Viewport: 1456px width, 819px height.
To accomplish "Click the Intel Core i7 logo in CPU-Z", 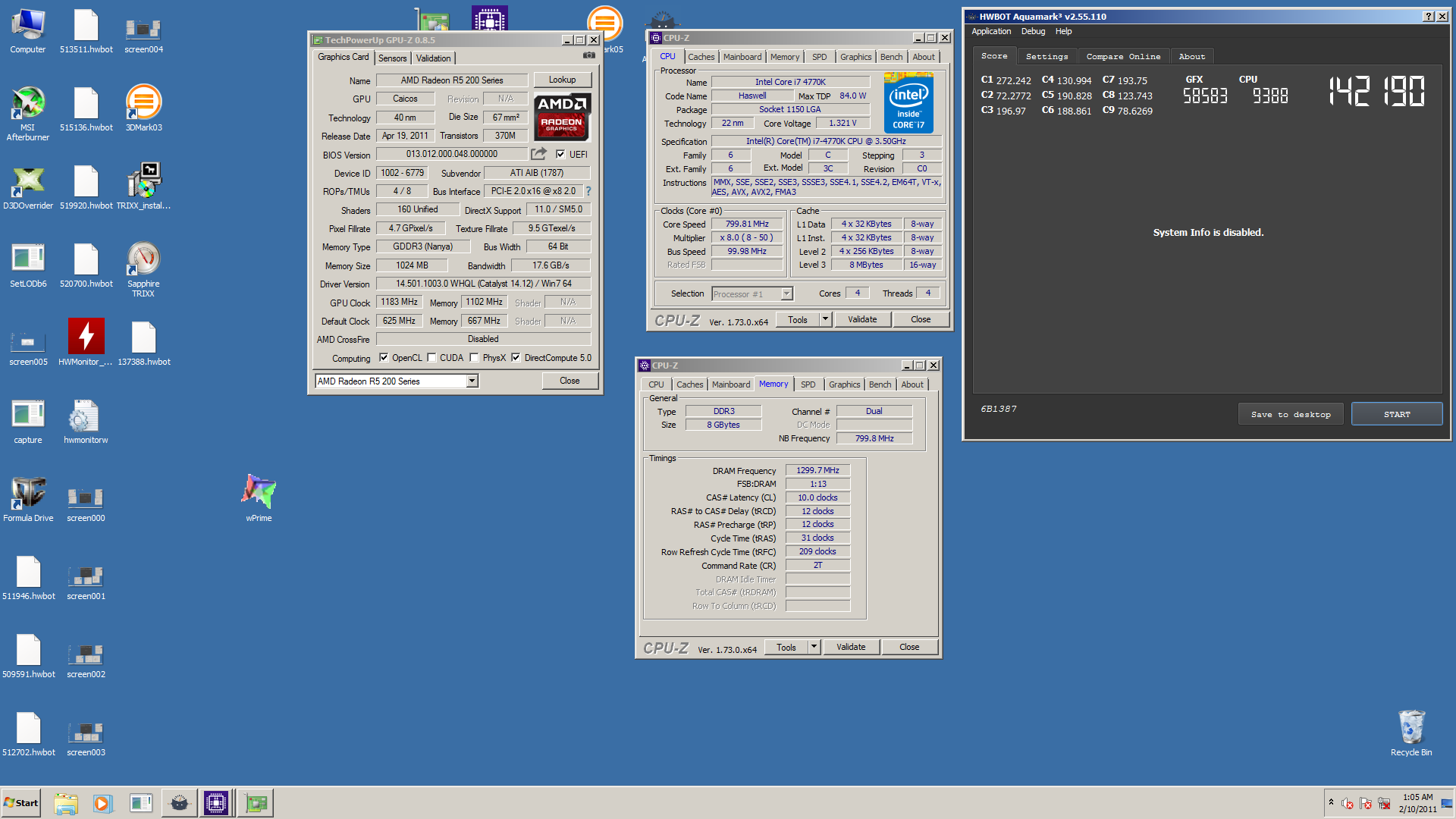I will [x=908, y=104].
